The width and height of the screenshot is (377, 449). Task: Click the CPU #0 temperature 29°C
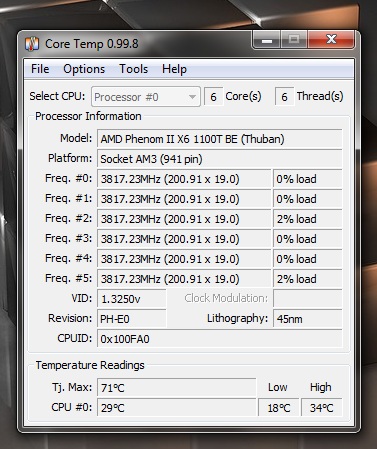[177, 407]
